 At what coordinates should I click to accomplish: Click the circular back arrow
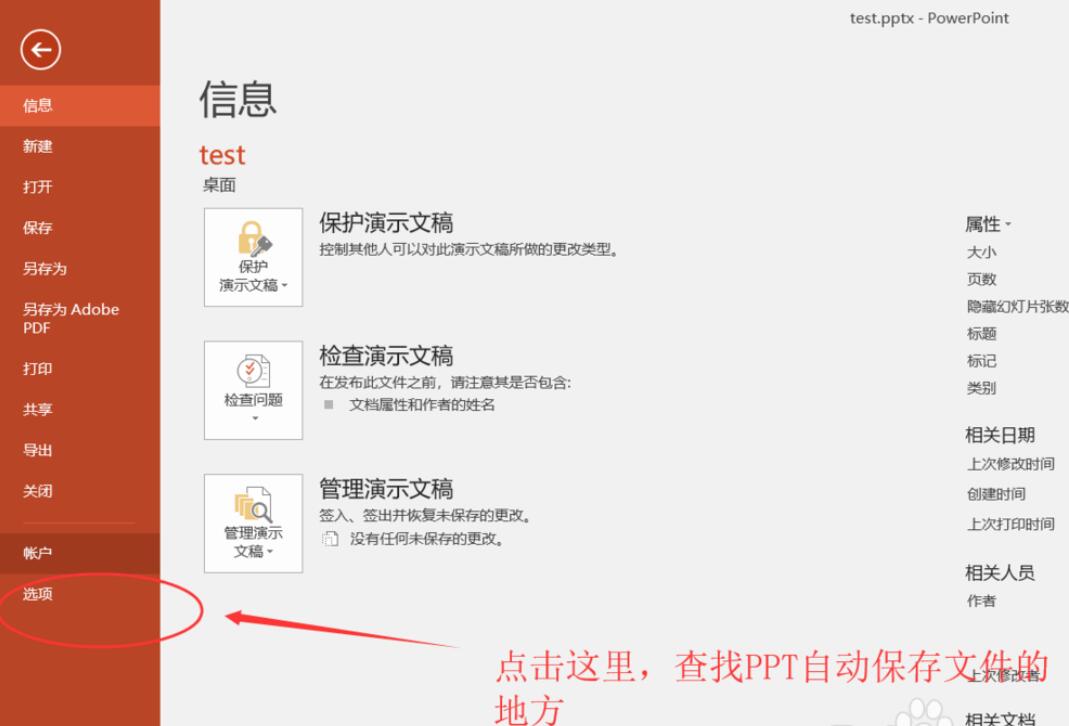[39, 48]
